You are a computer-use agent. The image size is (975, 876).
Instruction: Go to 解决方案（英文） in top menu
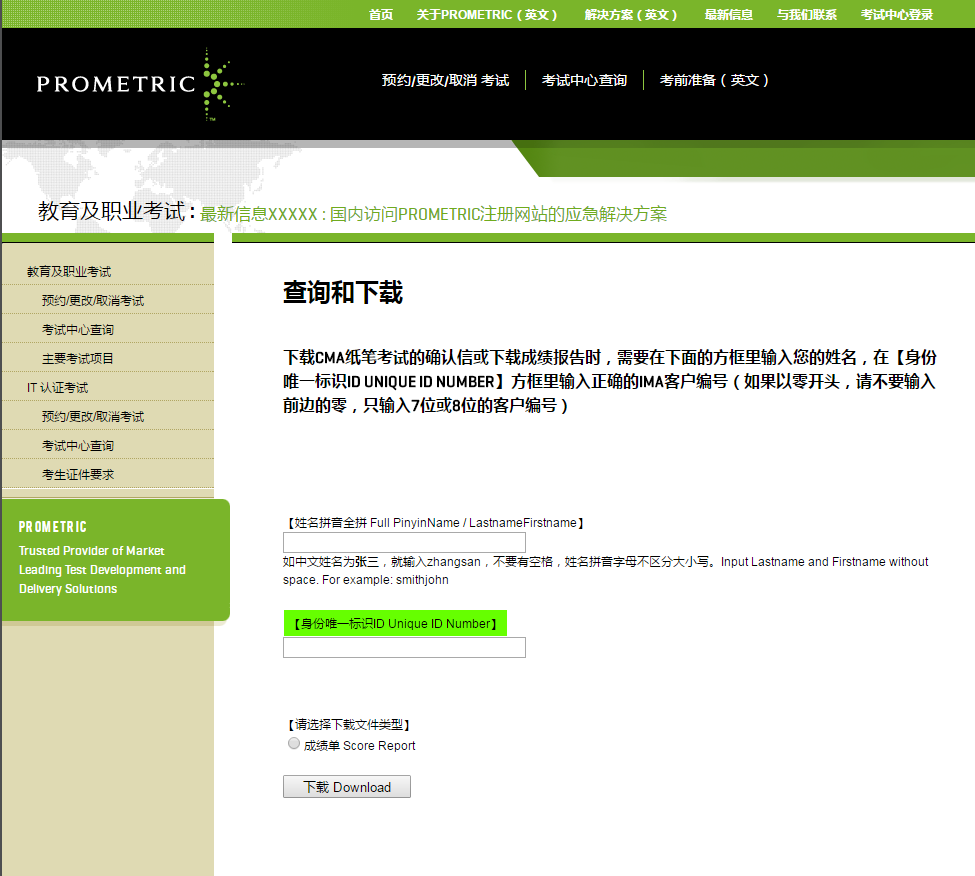point(632,14)
